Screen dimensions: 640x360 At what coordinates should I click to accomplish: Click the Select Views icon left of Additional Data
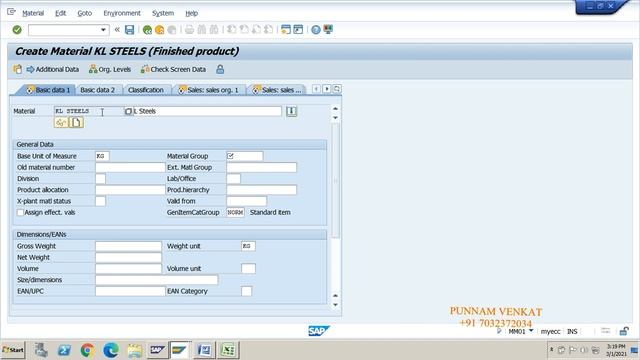[x=18, y=69]
